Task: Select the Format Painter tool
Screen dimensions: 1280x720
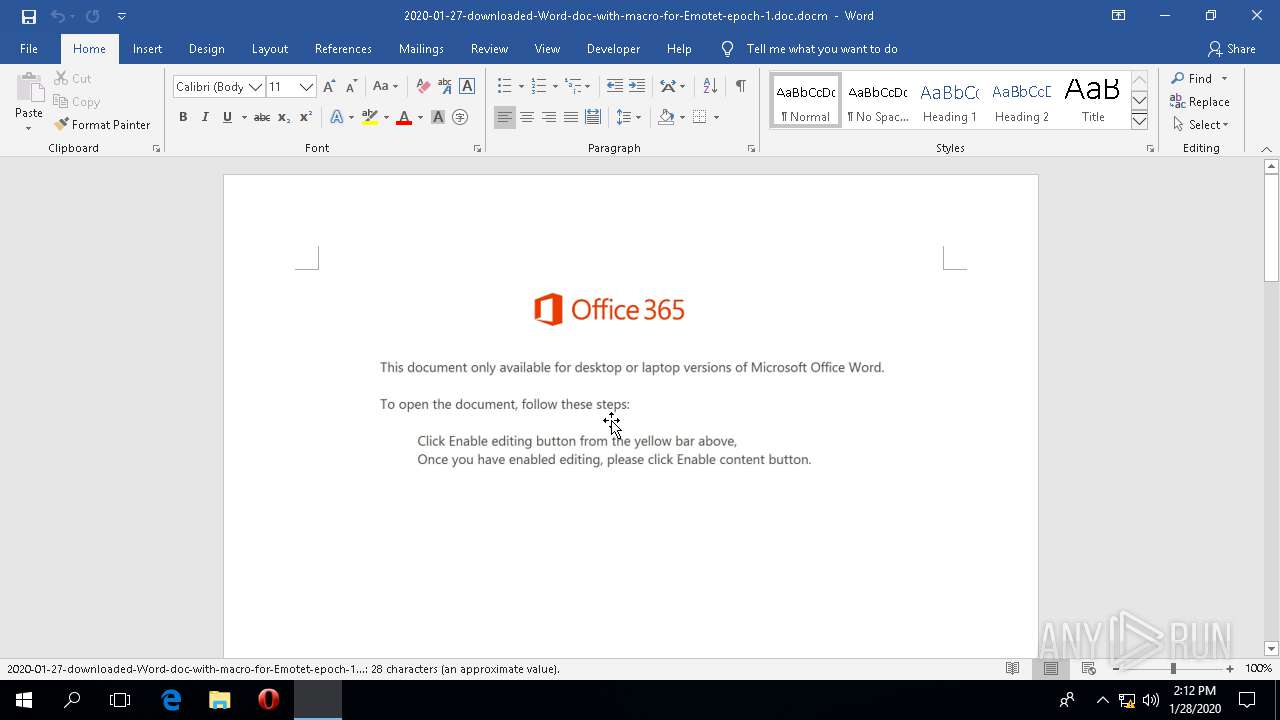Action: click(101, 125)
